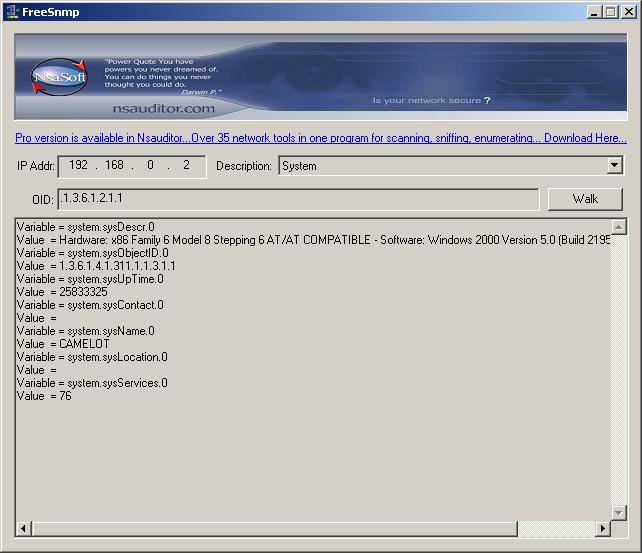
Task: Click the horizontal scrollbar thumb
Action: pyautogui.click(x=275, y=528)
